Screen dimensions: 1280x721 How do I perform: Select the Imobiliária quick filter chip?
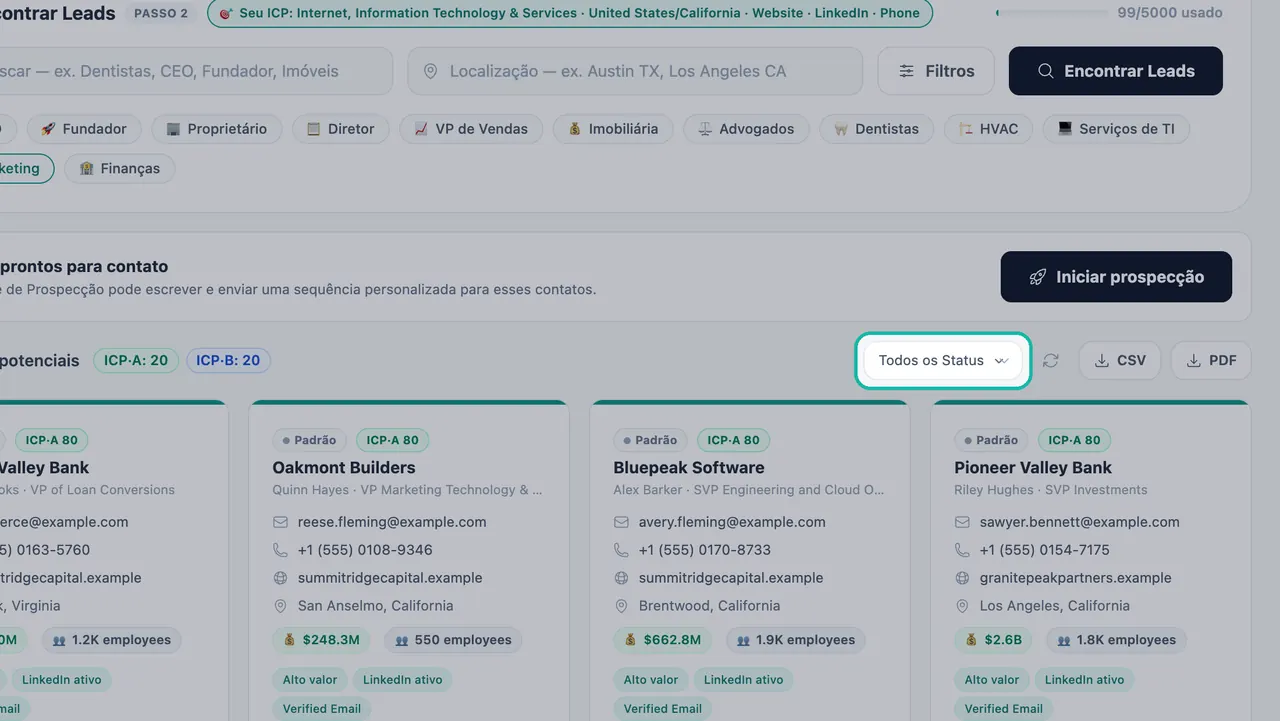click(612, 129)
